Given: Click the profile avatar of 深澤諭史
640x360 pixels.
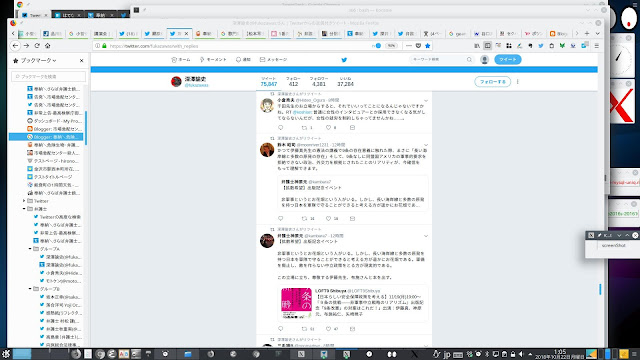Looking at the screenshot, I should 176,82.
